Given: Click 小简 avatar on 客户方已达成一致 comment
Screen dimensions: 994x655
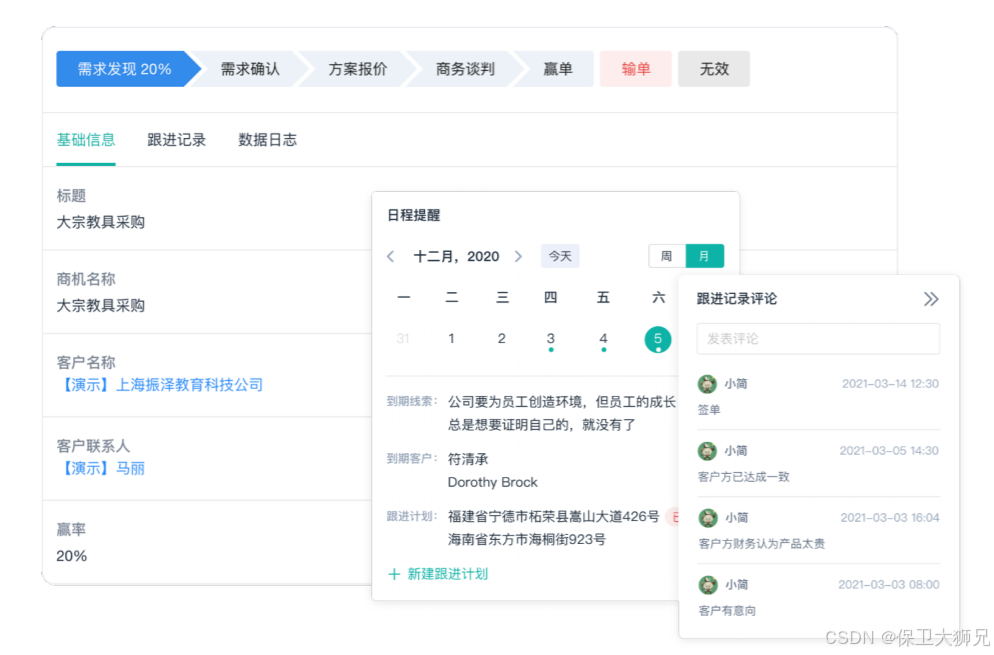Looking at the screenshot, I should (707, 451).
